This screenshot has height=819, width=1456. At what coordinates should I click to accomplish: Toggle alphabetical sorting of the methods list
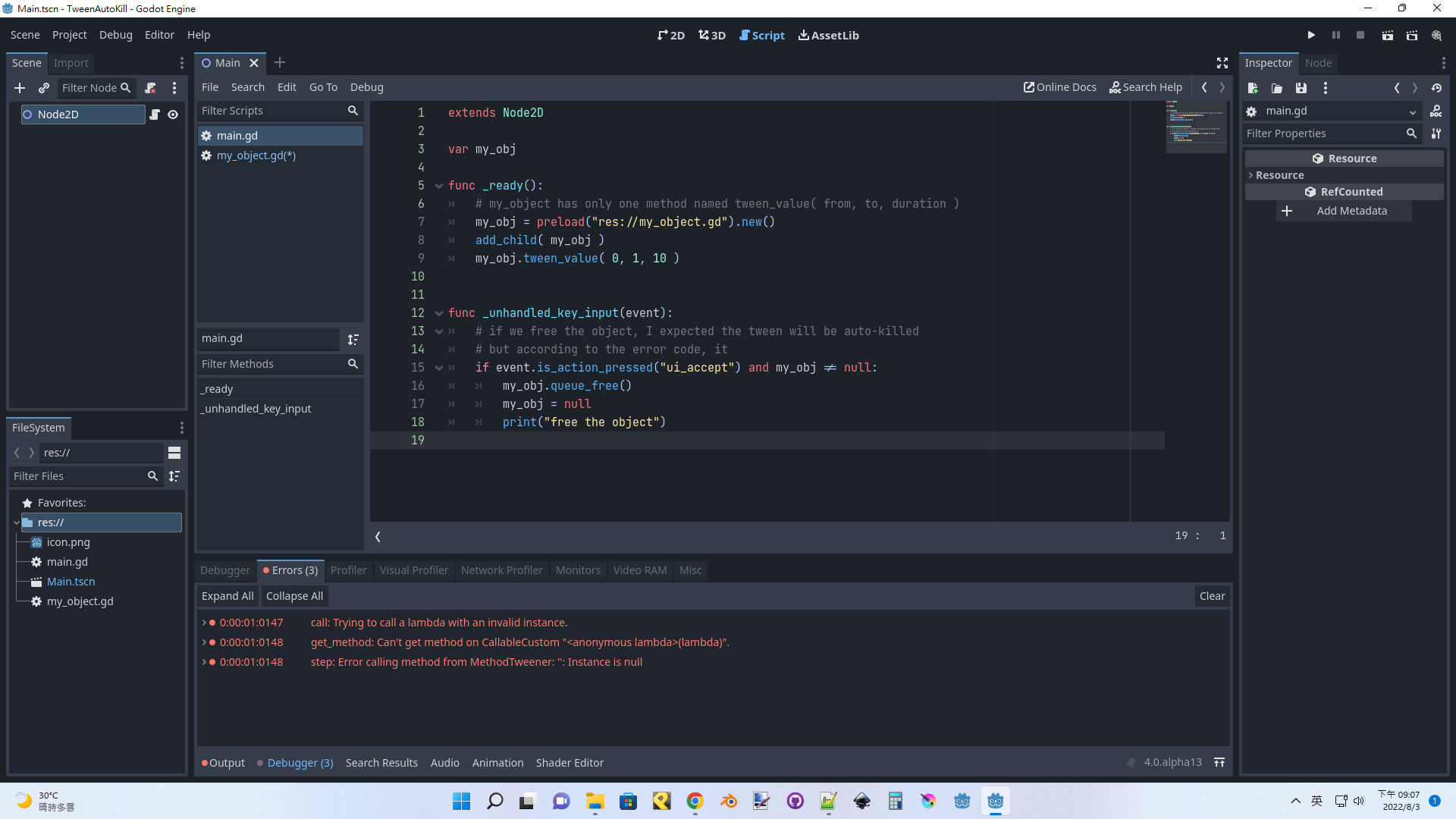353,339
